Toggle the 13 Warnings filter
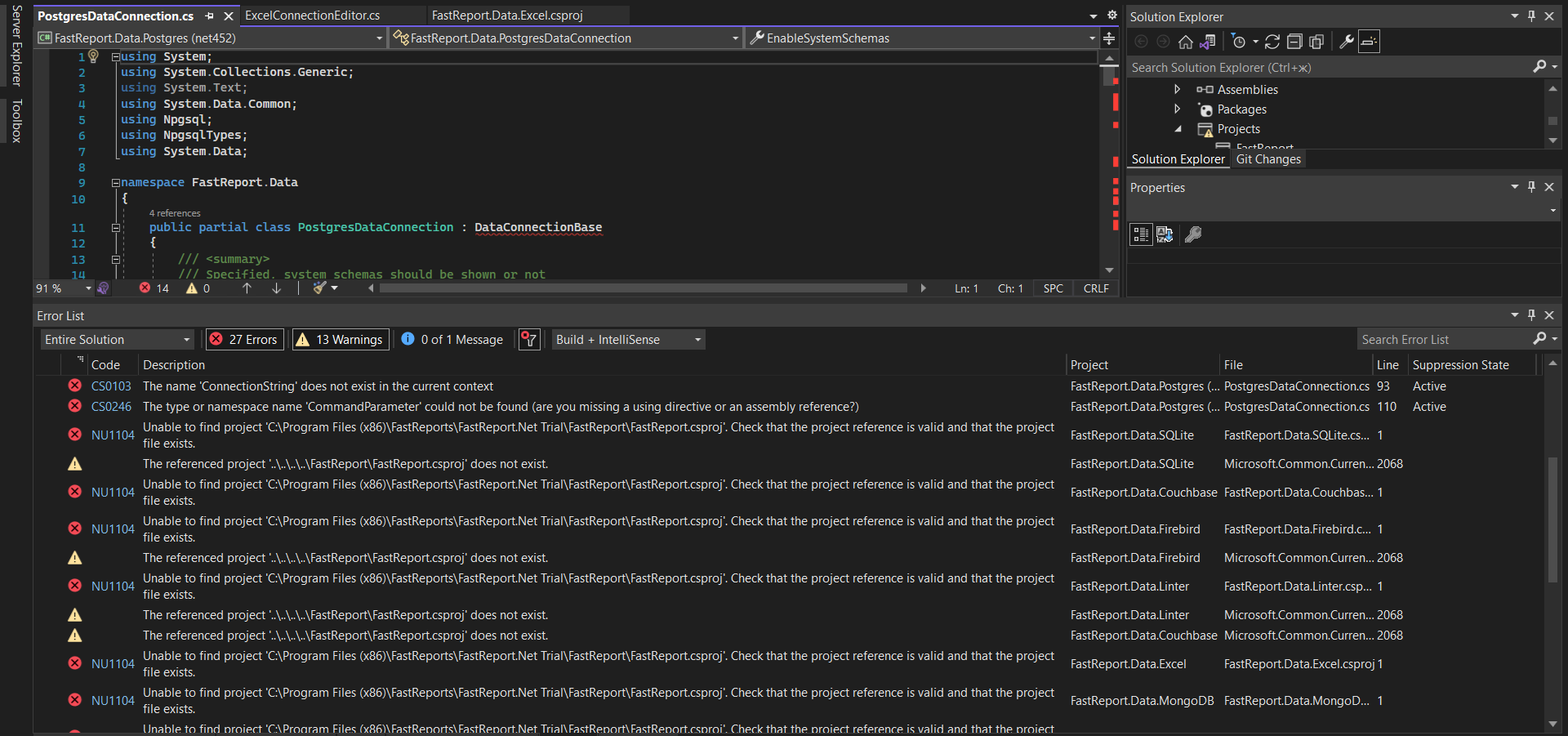Image resolution: width=1568 pixels, height=736 pixels. (x=340, y=340)
